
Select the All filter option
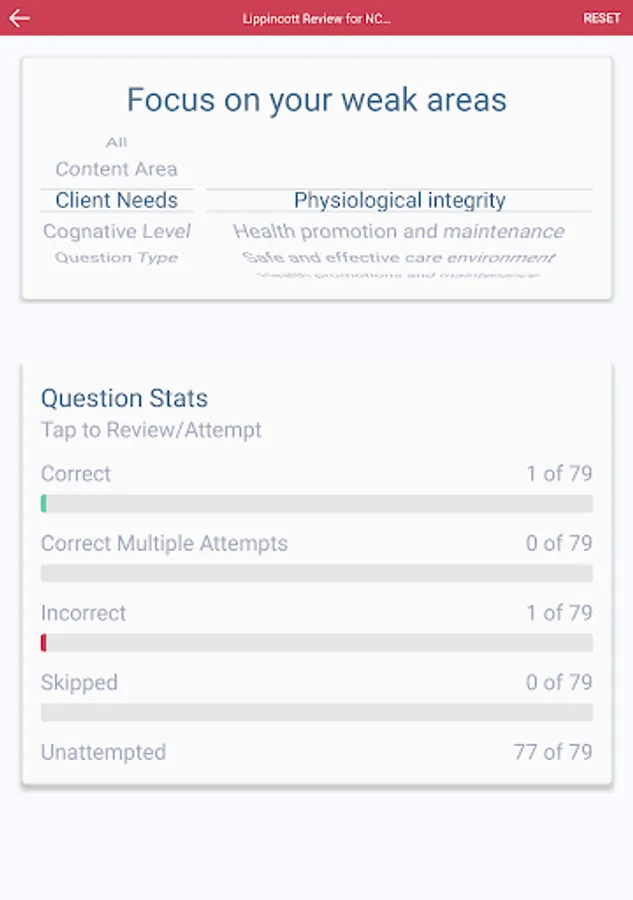click(116, 142)
